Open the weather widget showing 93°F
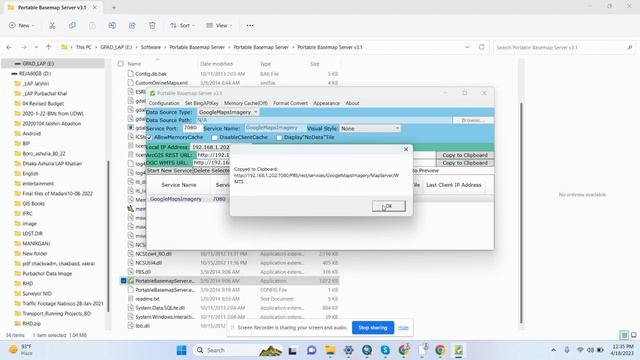This screenshot has height=360, width=640. click(x=20, y=350)
